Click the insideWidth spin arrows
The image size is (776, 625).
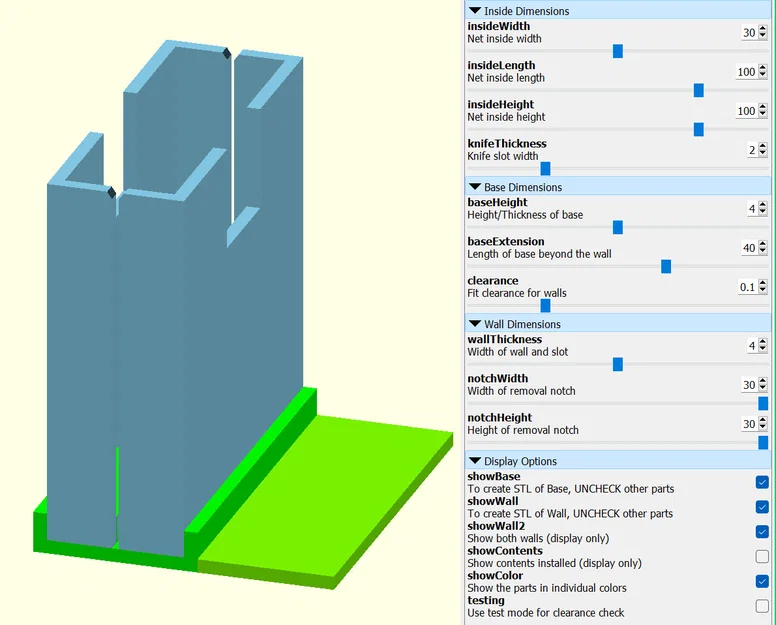coord(763,33)
